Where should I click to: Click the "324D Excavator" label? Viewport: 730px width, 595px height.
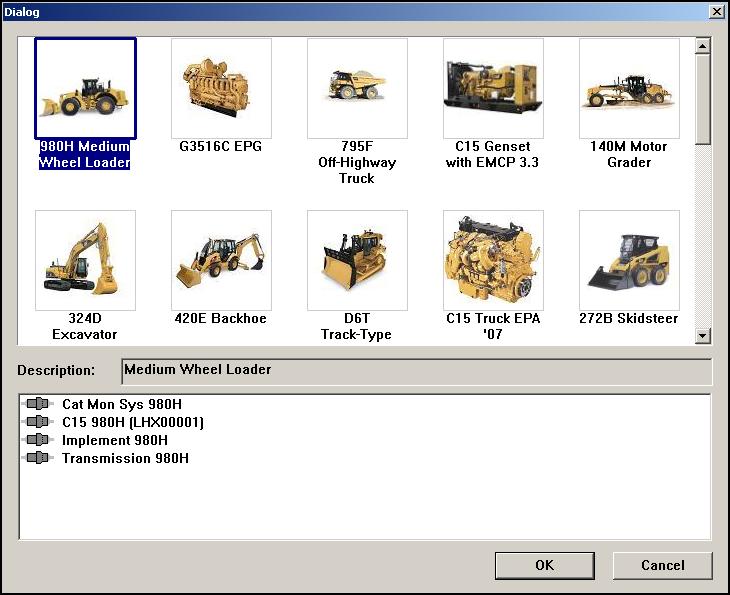pos(85,326)
